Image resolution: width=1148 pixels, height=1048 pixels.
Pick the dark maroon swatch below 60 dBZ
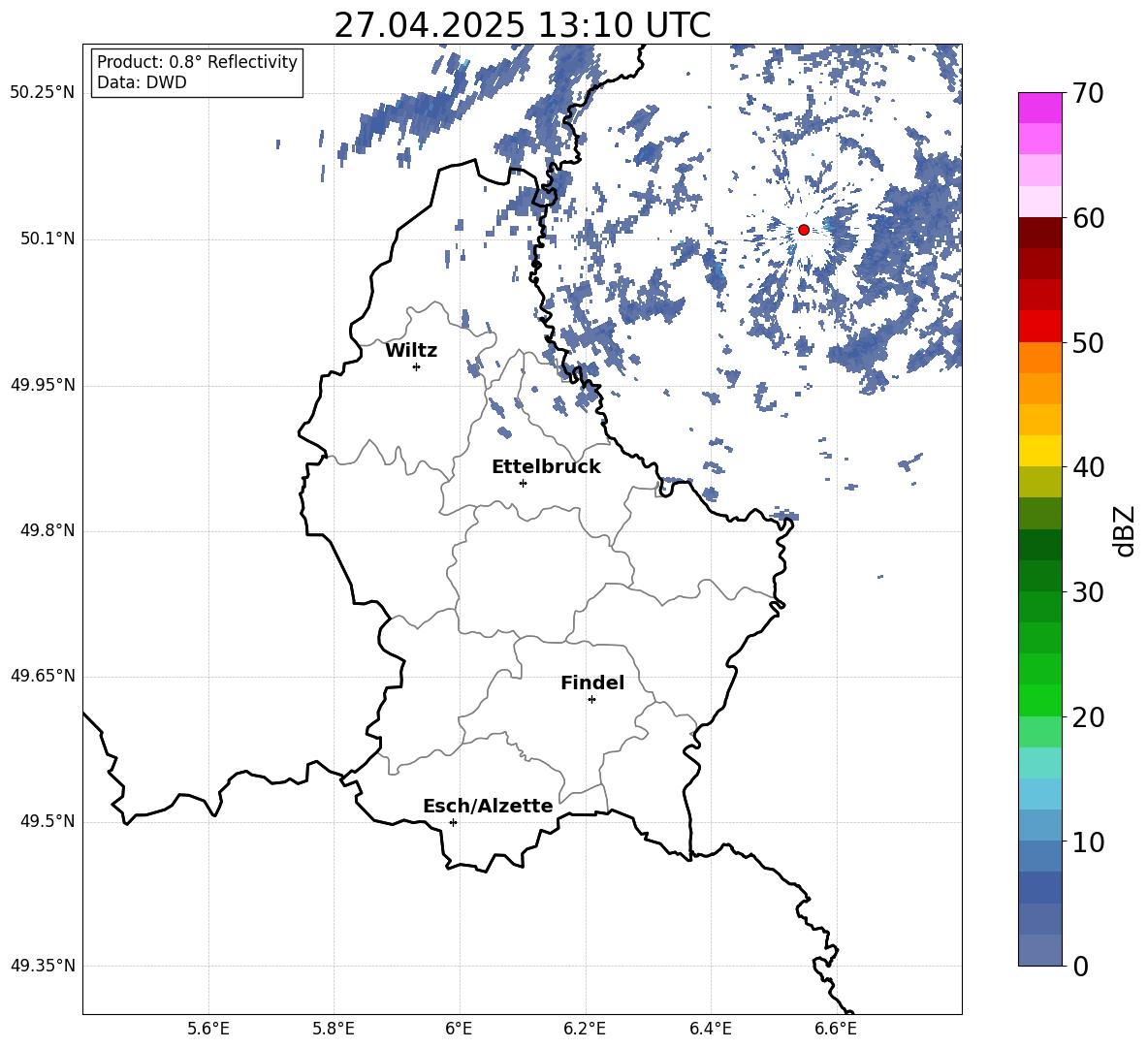pyautogui.click(x=1040, y=233)
